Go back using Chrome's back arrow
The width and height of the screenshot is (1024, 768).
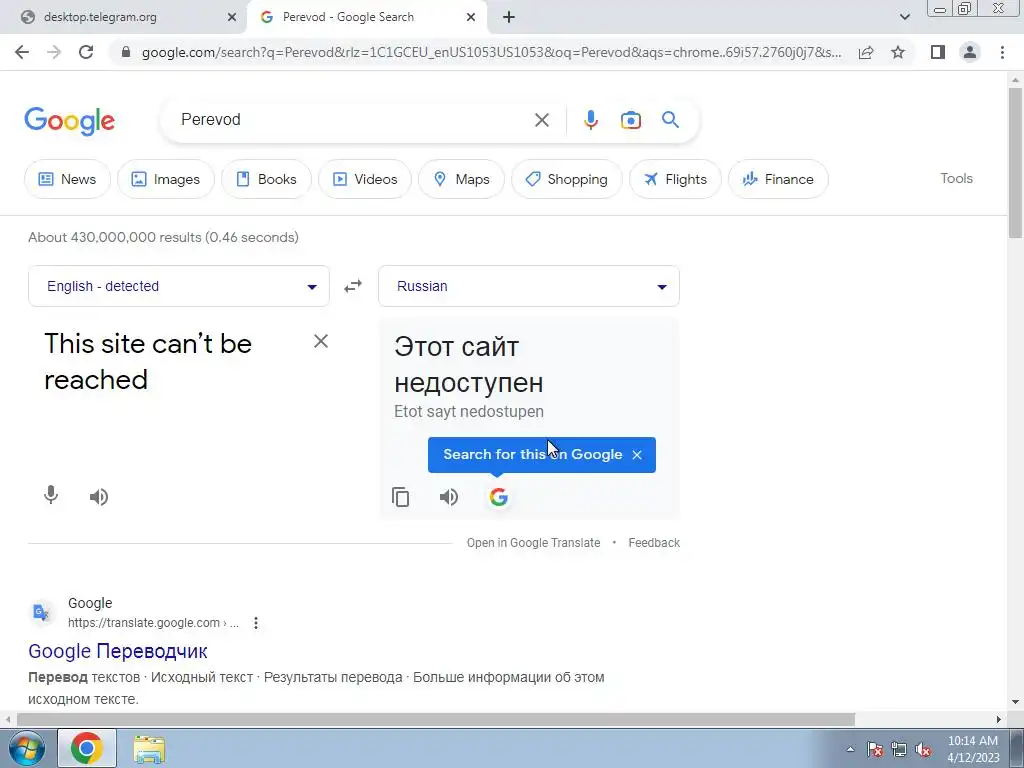[22, 52]
